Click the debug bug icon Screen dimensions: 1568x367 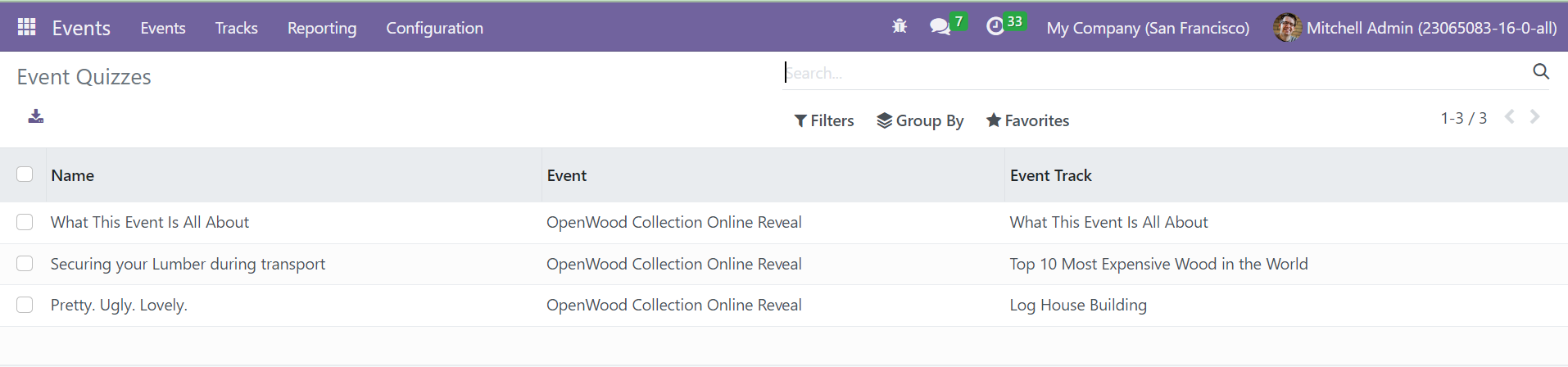pyautogui.click(x=900, y=26)
